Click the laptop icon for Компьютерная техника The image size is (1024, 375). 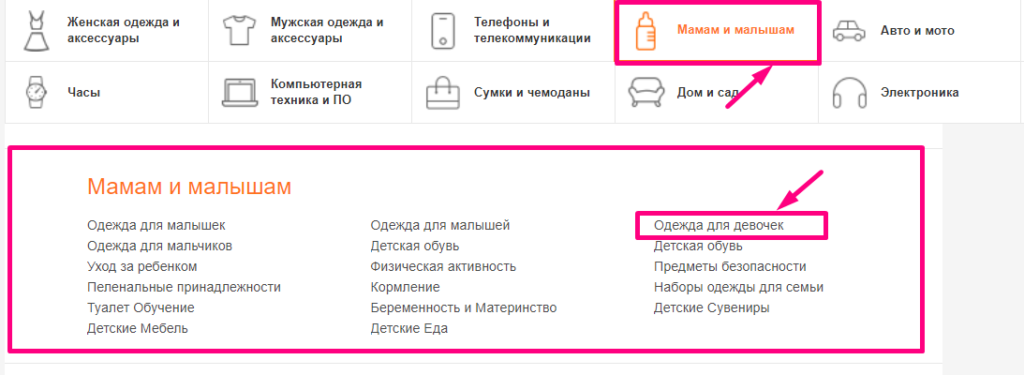(240, 92)
